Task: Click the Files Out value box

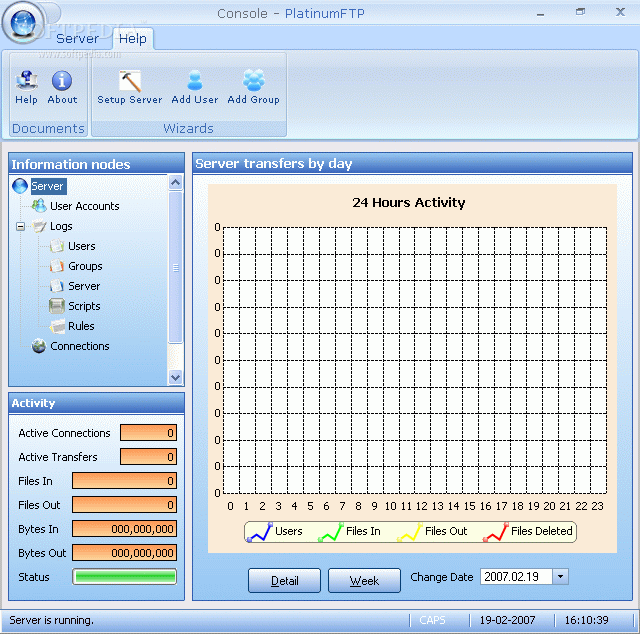Action: coord(124,505)
